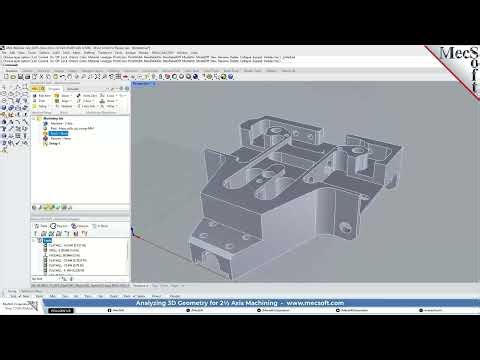Click the Undo arrow icon

[x=62, y=77]
